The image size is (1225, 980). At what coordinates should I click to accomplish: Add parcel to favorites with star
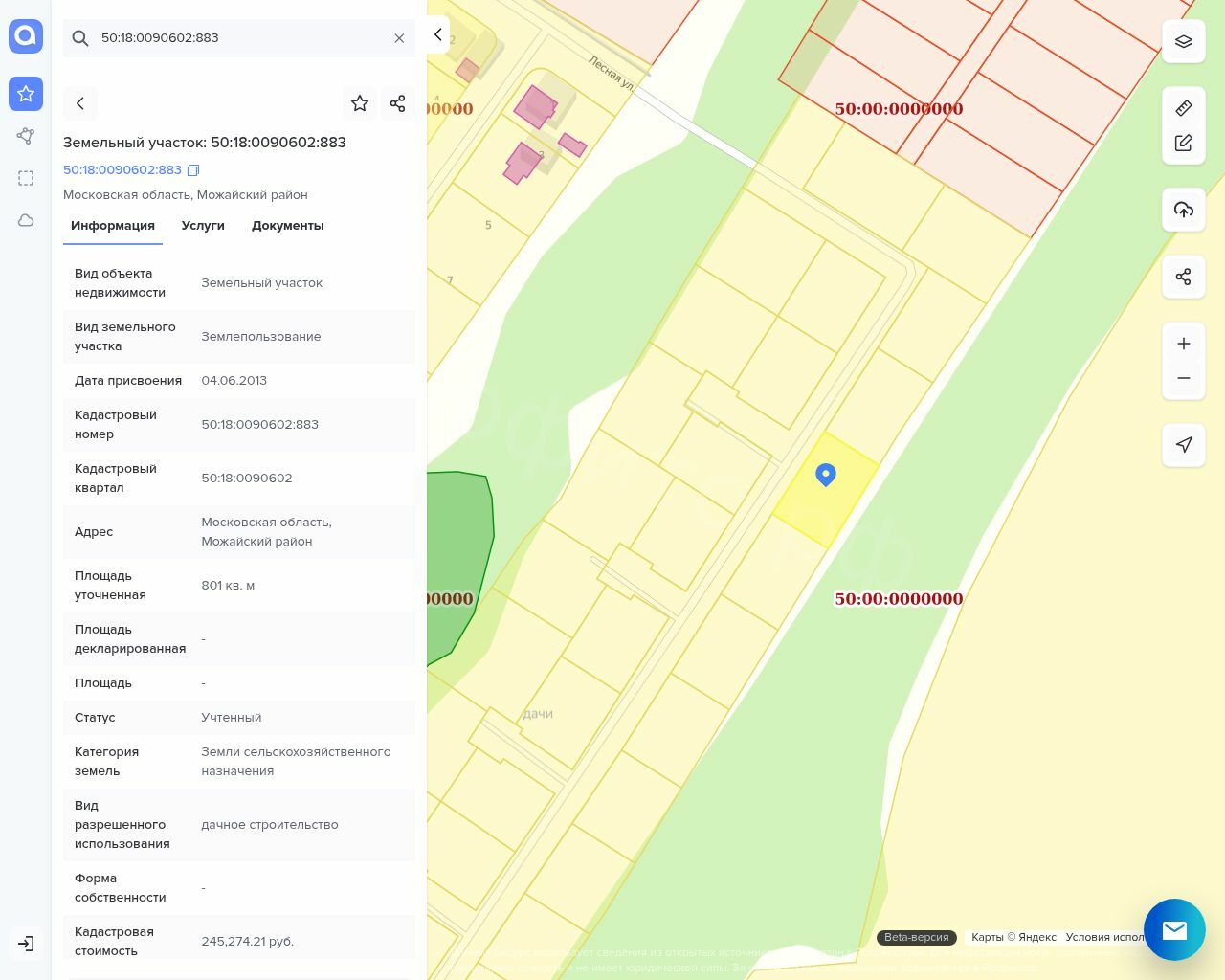point(360,103)
